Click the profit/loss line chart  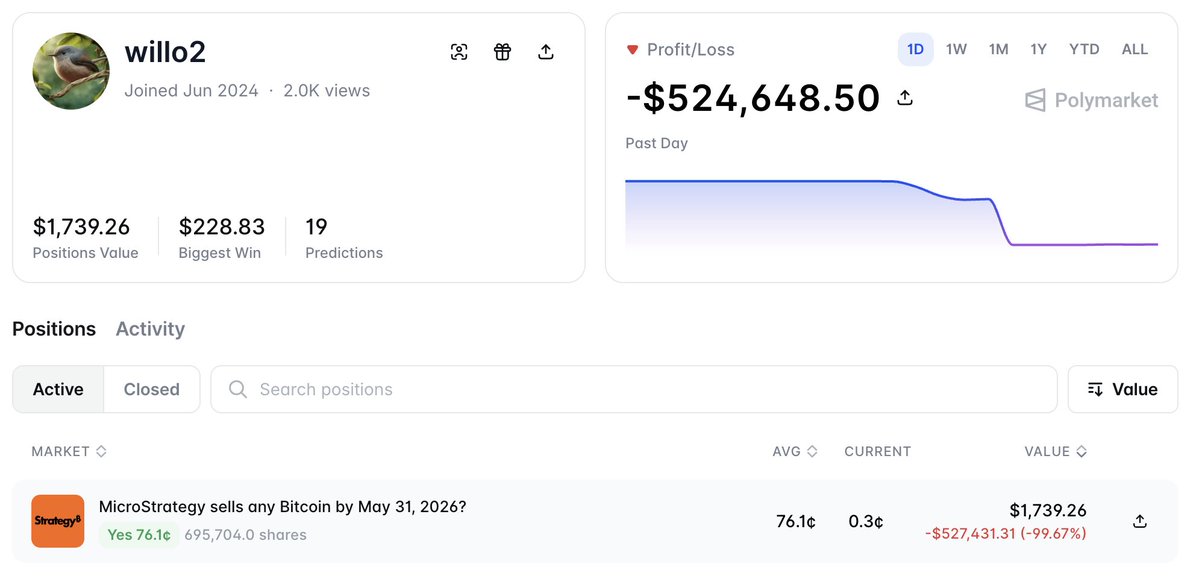click(x=892, y=213)
